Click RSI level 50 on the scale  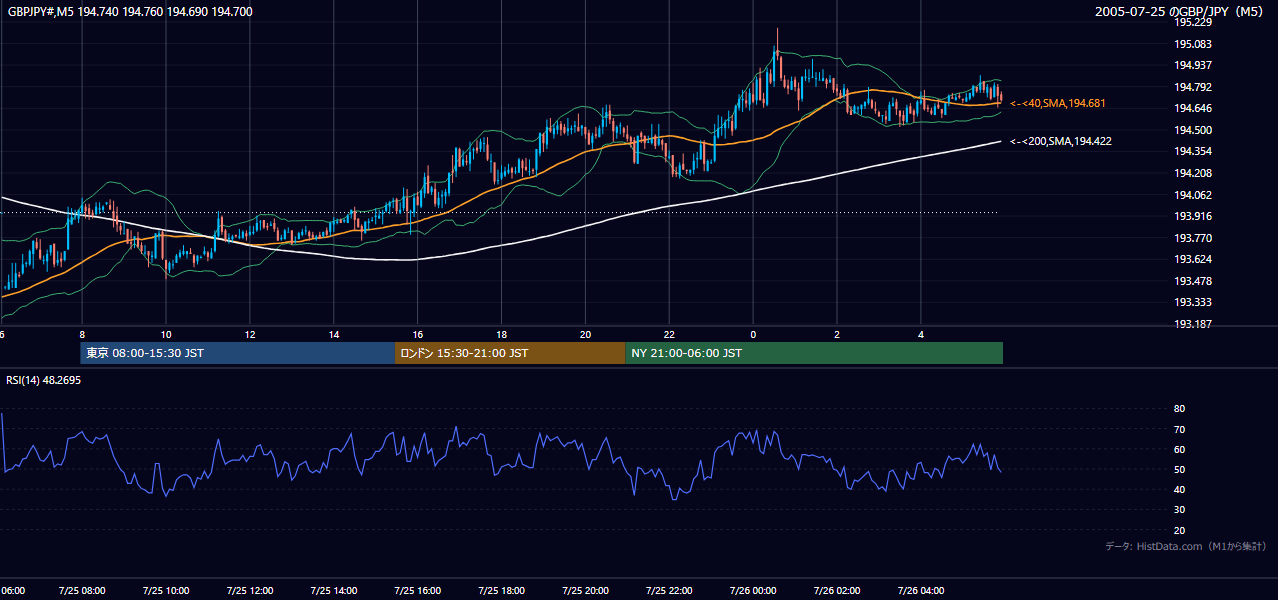[1179, 469]
